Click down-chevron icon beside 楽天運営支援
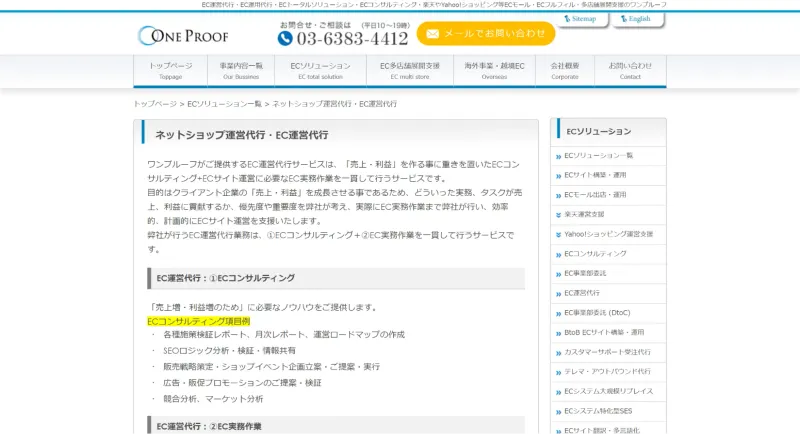 click(x=558, y=215)
